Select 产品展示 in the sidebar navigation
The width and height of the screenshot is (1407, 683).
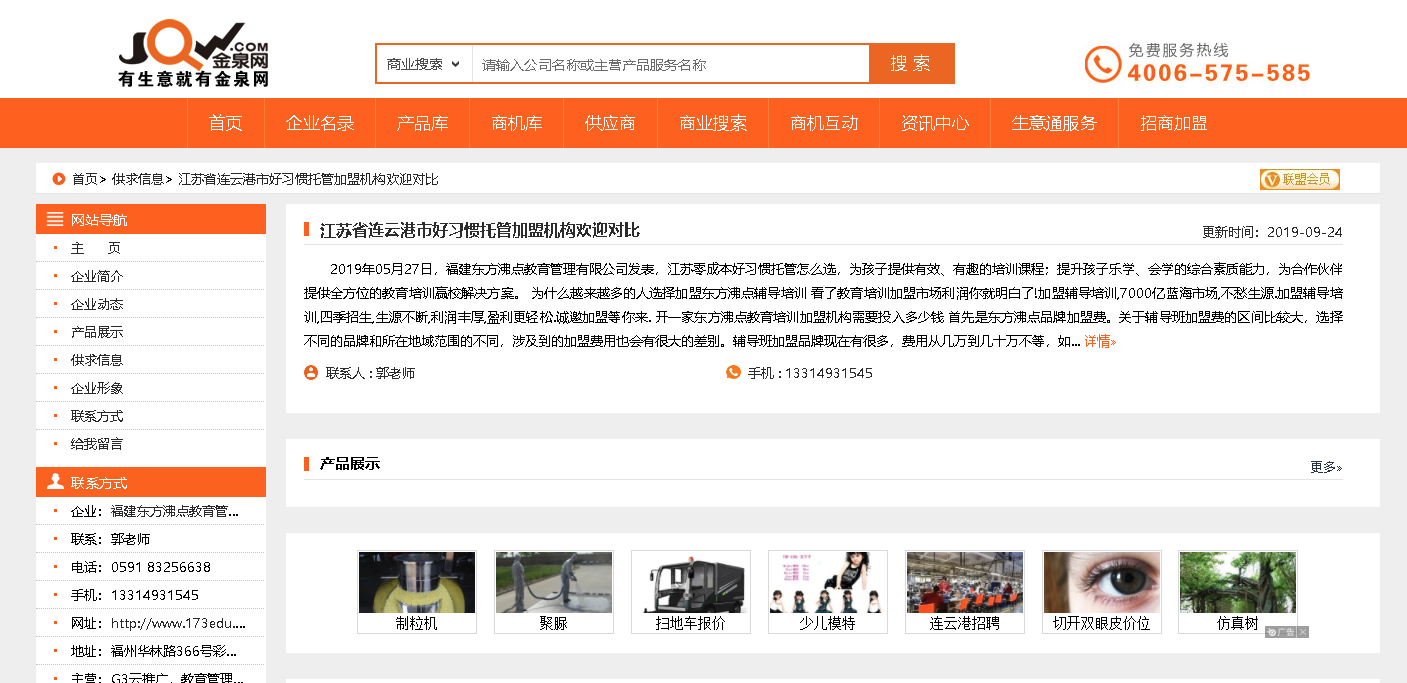(97, 332)
